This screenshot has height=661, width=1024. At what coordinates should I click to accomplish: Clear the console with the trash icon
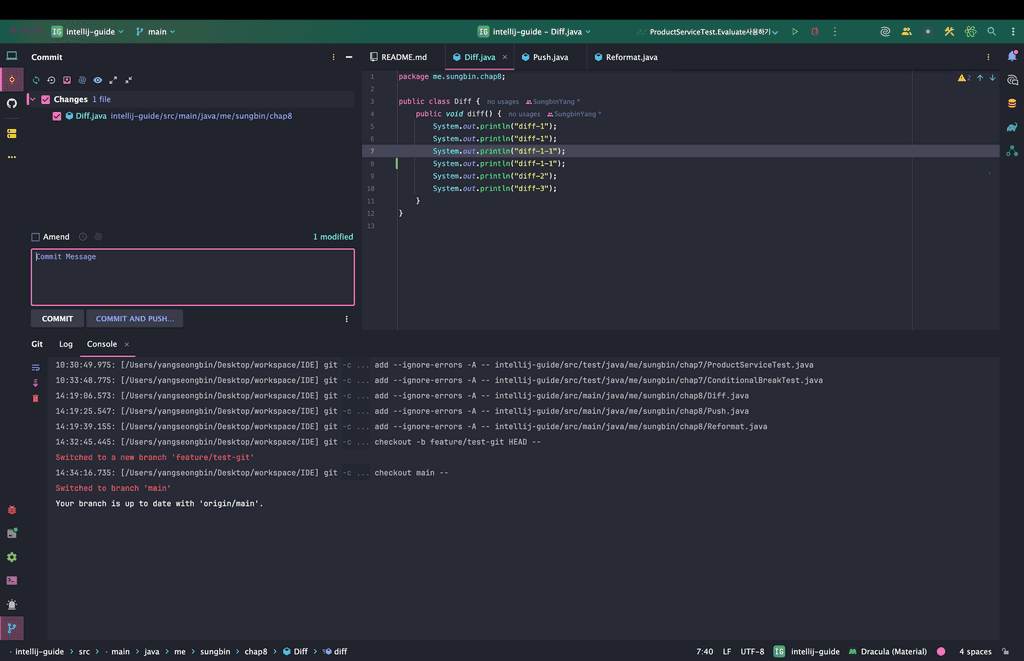36,398
